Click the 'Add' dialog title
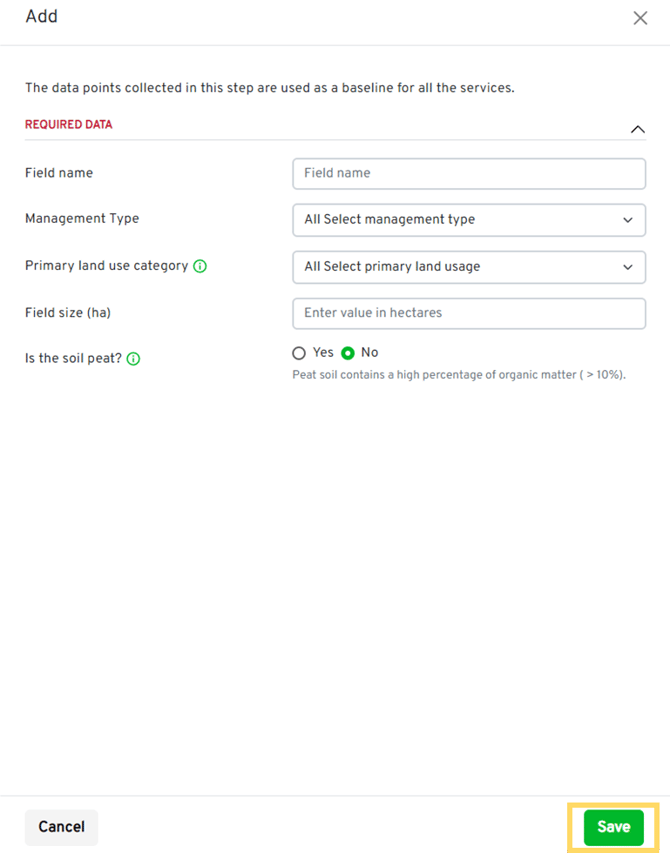670x853 pixels. point(41,17)
